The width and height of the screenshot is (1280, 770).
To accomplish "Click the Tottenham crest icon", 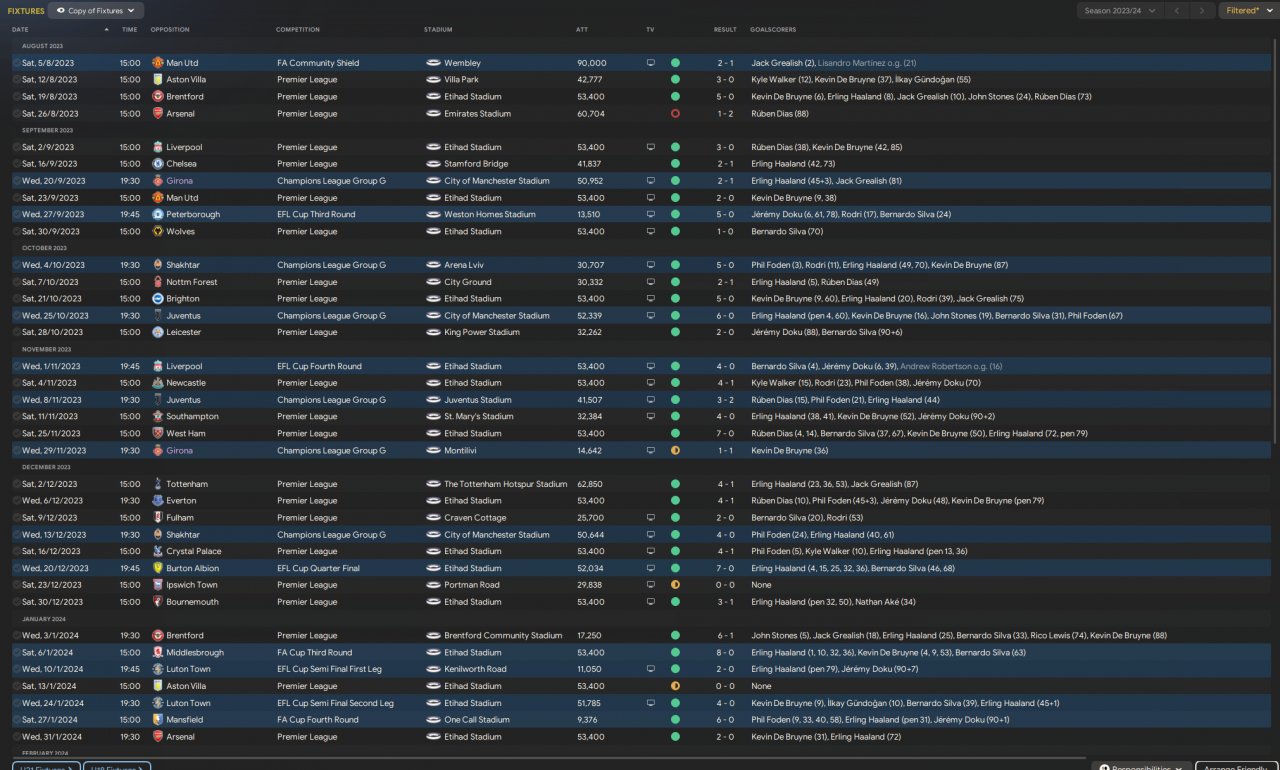I will (x=158, y=484).
